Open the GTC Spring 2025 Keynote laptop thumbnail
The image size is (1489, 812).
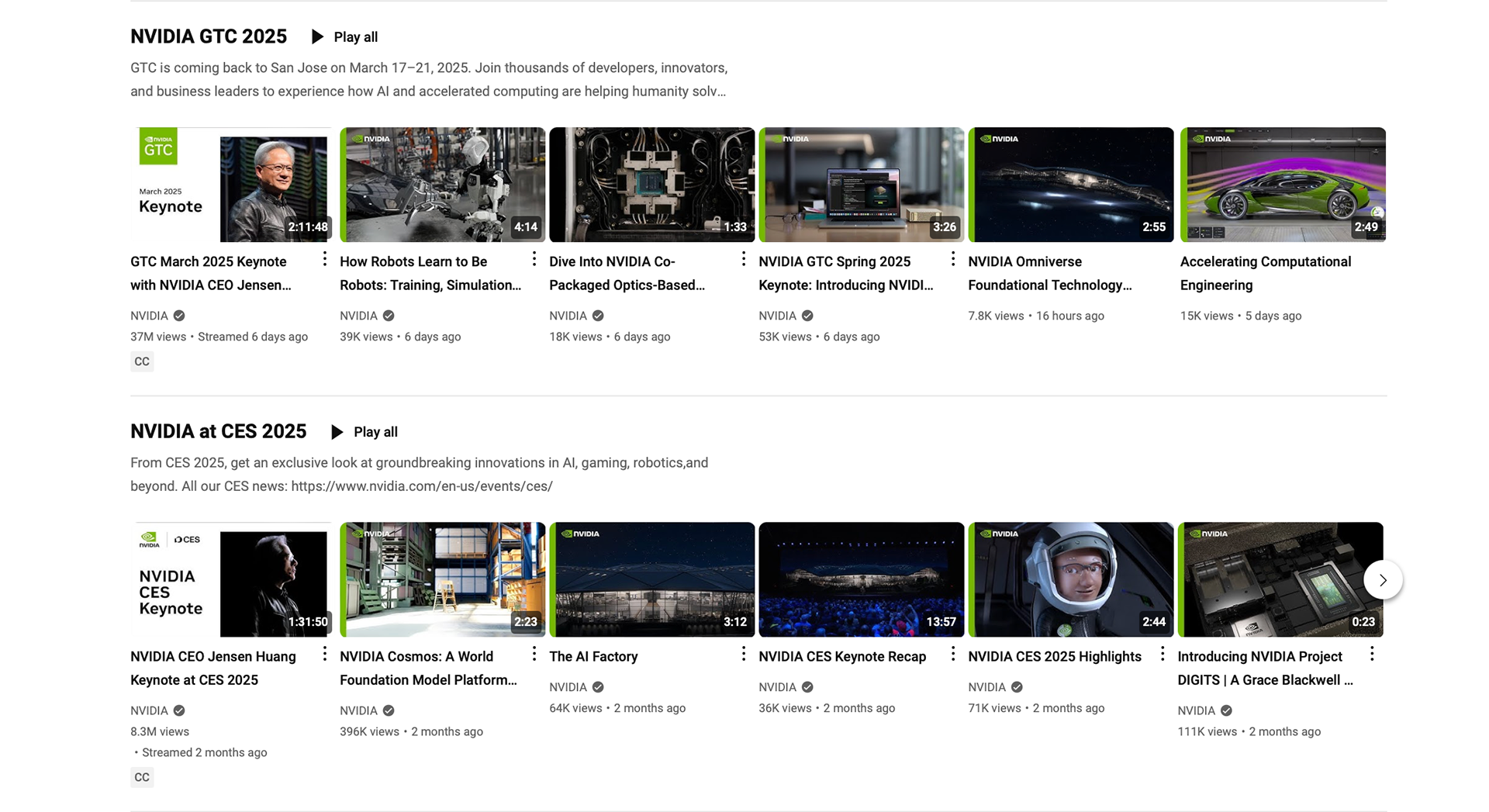click(861, 185)
